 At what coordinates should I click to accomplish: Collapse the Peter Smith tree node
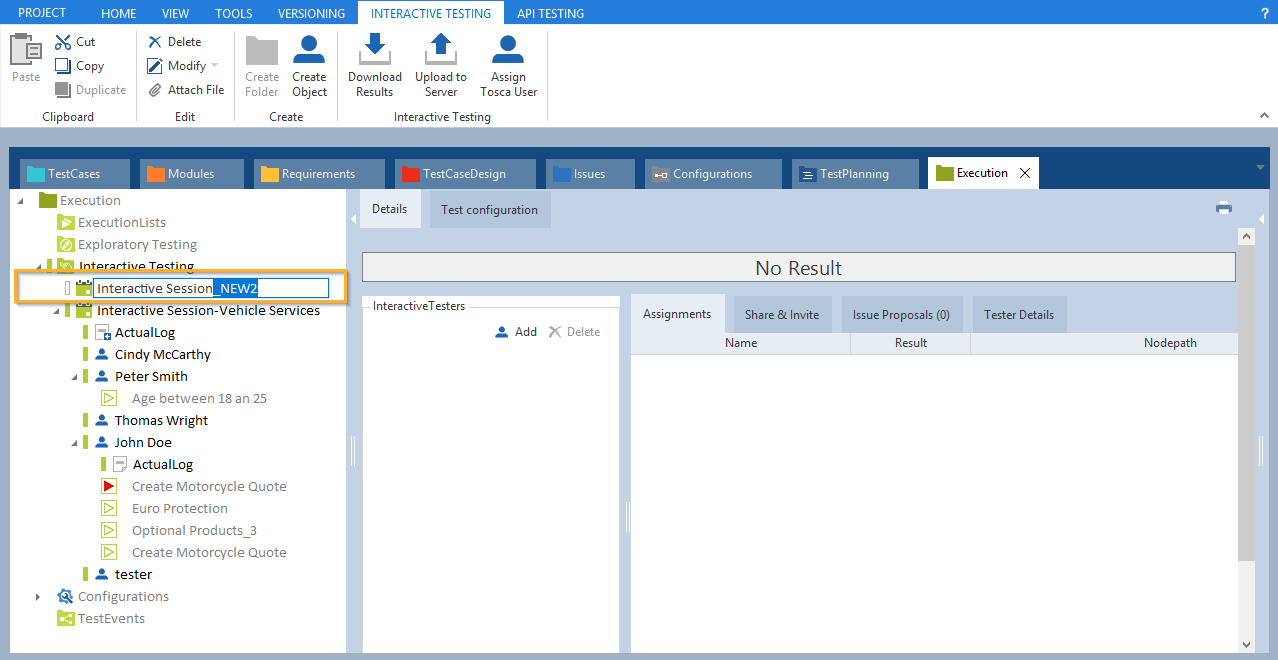74,377
